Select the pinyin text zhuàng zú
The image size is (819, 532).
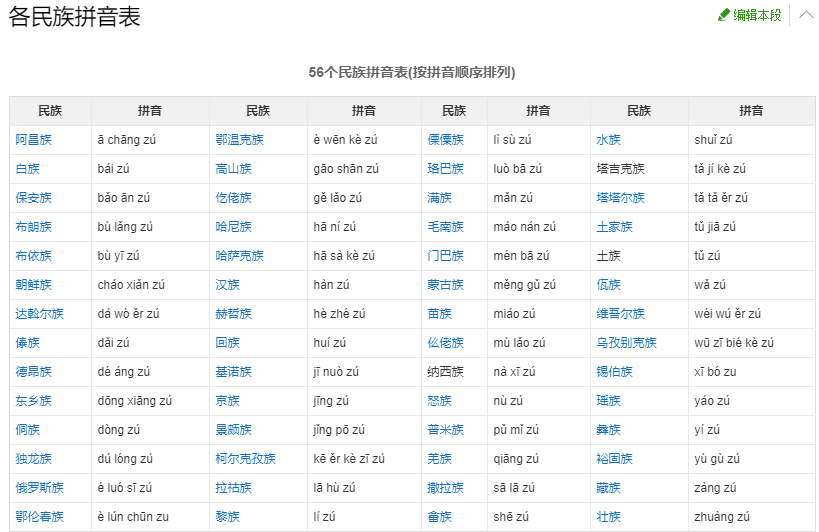pos(722,517)
